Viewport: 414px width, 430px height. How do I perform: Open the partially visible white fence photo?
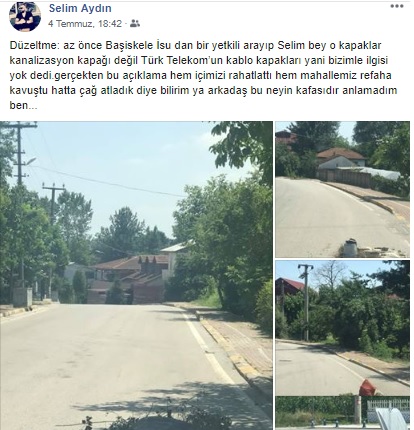click(343, 413)
